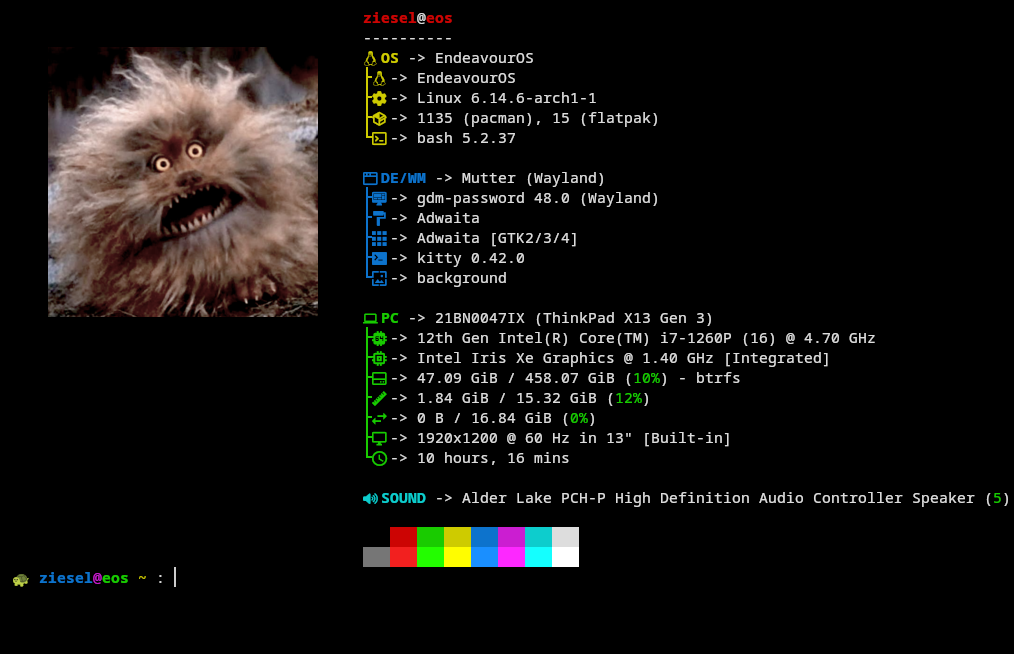This screenshot has width=1014, height=654.
Task: Click the yellow OS heading label
Action: (x=389, y=58)
